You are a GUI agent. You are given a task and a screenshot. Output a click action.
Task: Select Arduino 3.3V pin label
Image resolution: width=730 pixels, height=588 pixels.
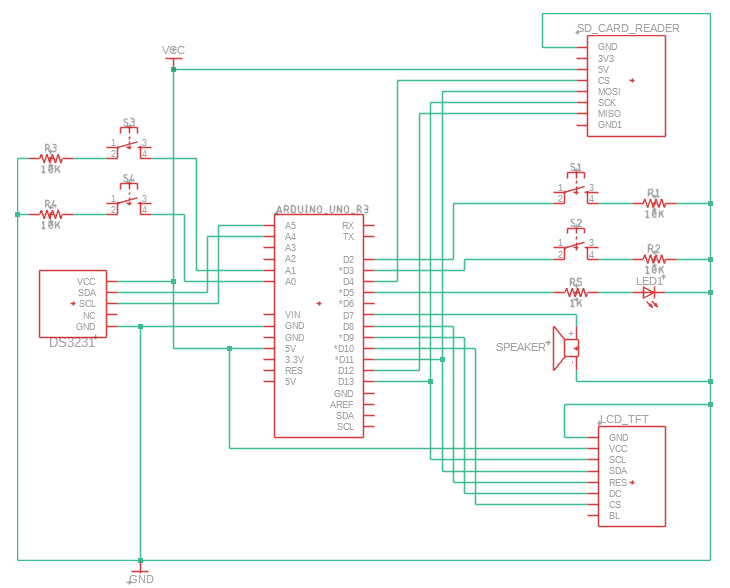point(294,360)
